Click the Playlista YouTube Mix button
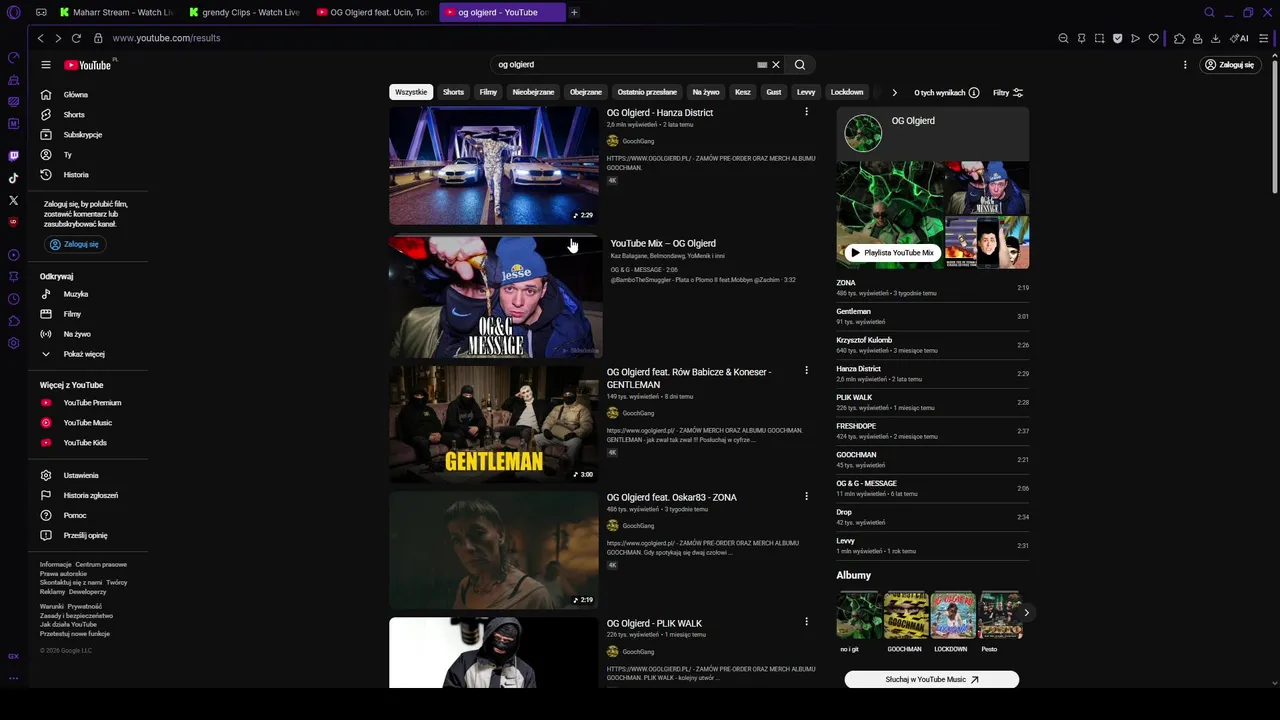The height and width of the screenshot is (720, 1280). (892, 253)
